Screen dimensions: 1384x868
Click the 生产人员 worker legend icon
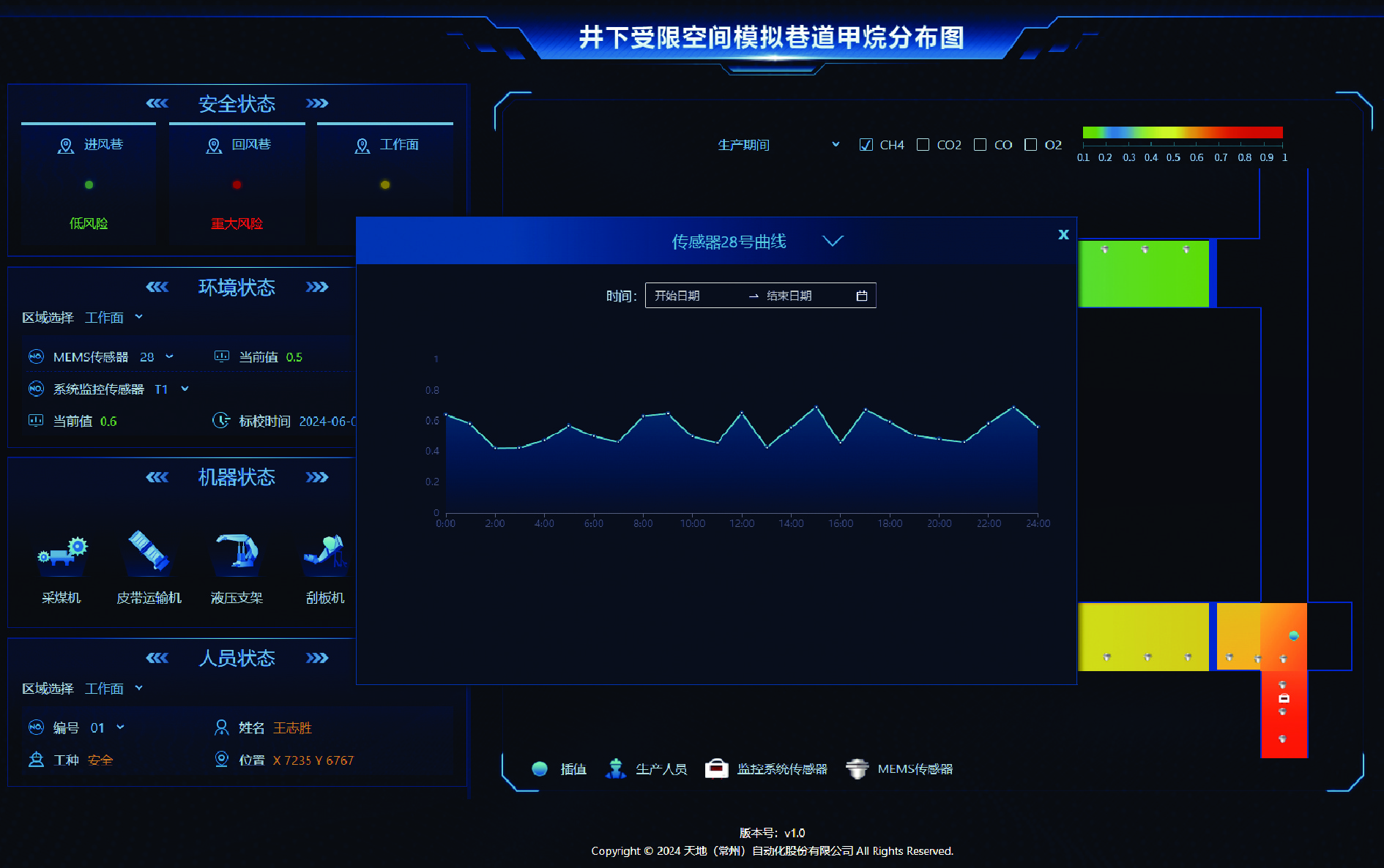pos(616,768)
